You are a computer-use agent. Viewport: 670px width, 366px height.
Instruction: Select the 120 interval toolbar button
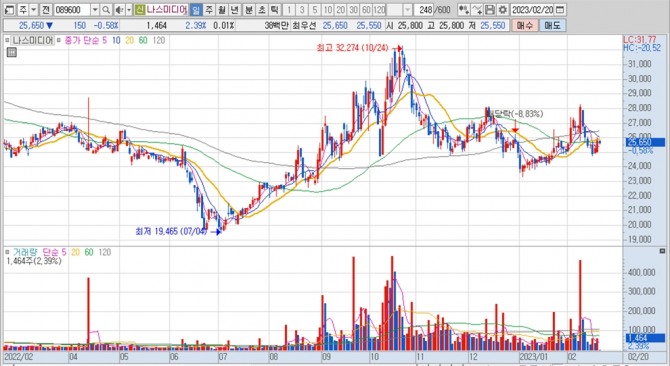coord(379,9)
